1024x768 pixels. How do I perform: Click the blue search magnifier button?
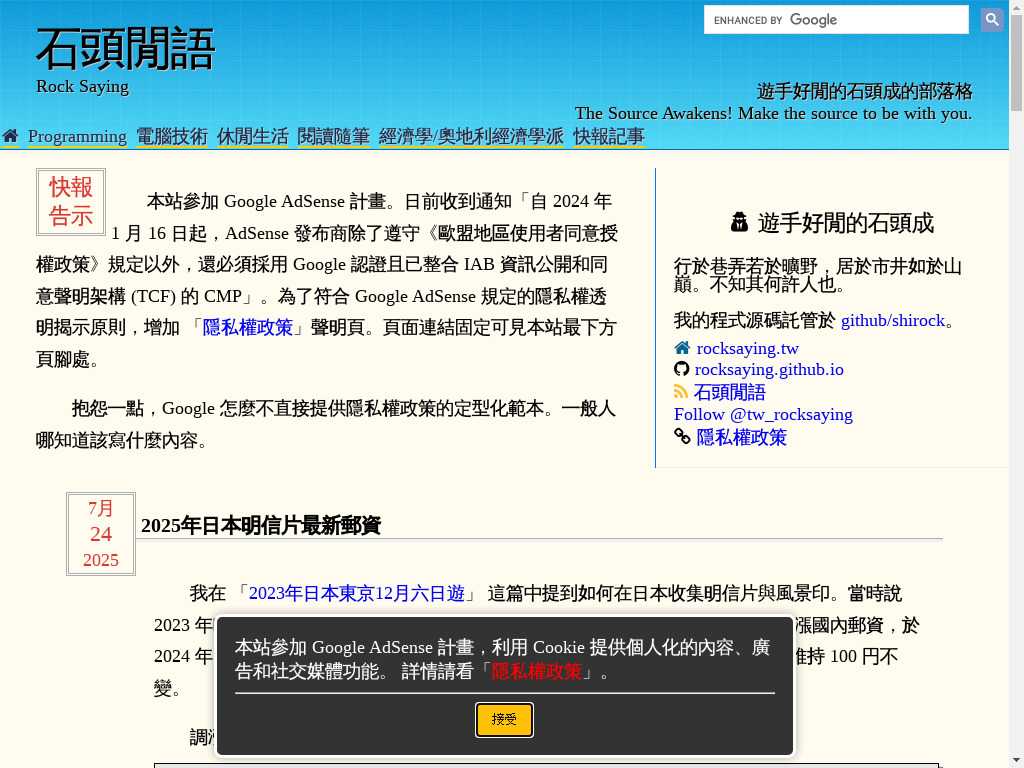pos(991,19)
